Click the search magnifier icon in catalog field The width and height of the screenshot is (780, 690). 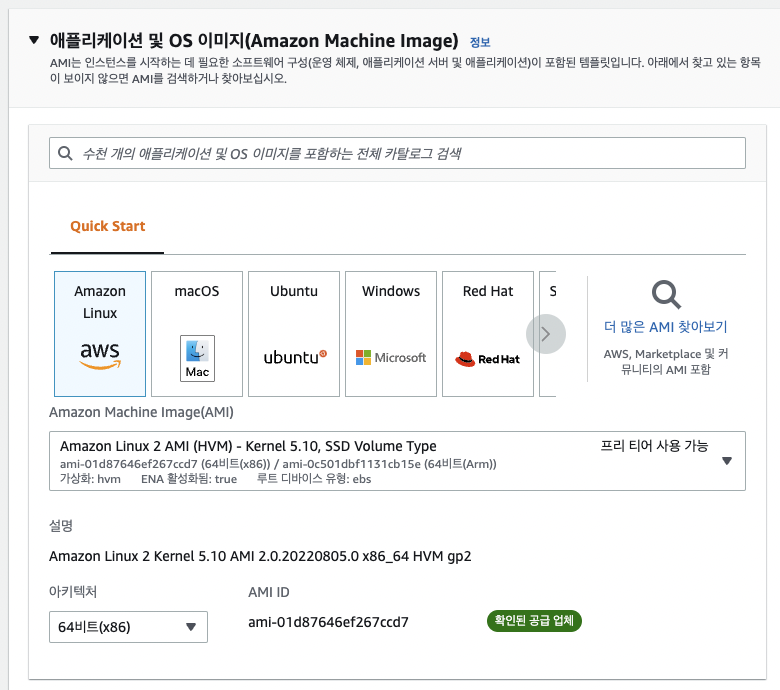(65, 153)
